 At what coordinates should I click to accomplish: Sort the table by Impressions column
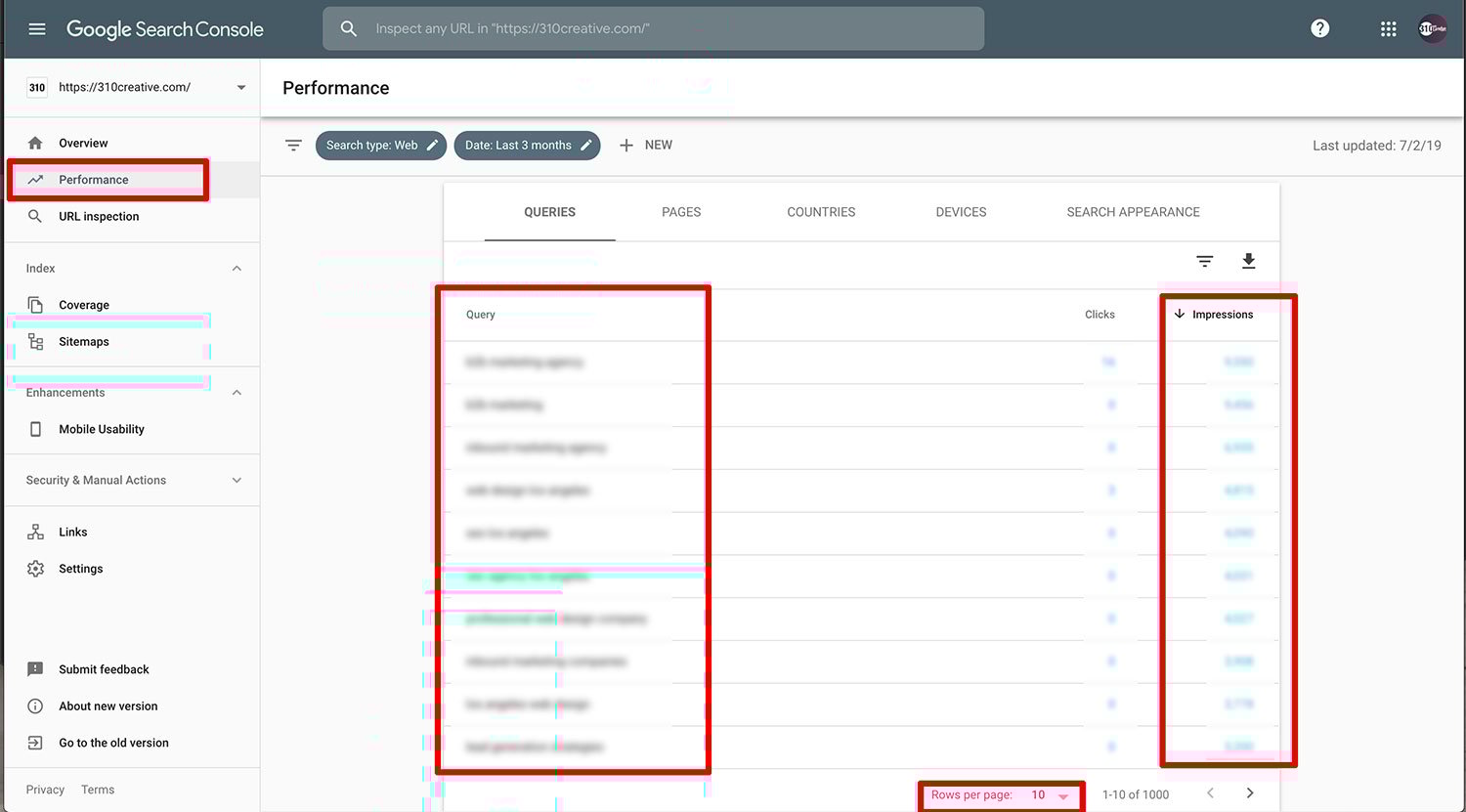click(1222, 315)
